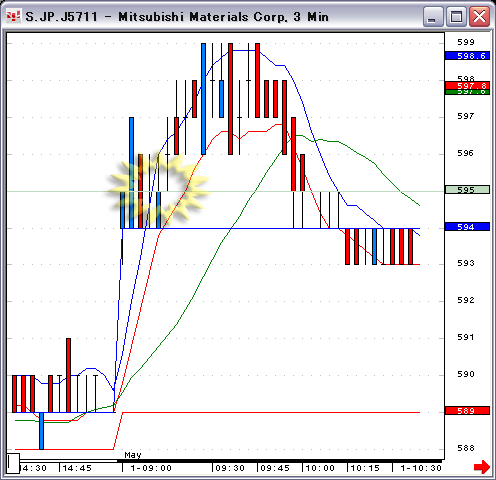Click the May date label

[133, 455]
